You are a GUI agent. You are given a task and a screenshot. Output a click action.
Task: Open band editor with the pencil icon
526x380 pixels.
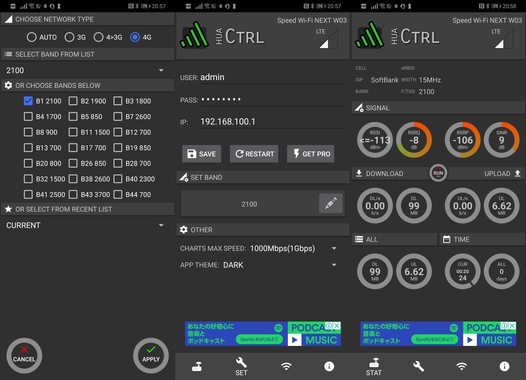(x=331, y=203)
